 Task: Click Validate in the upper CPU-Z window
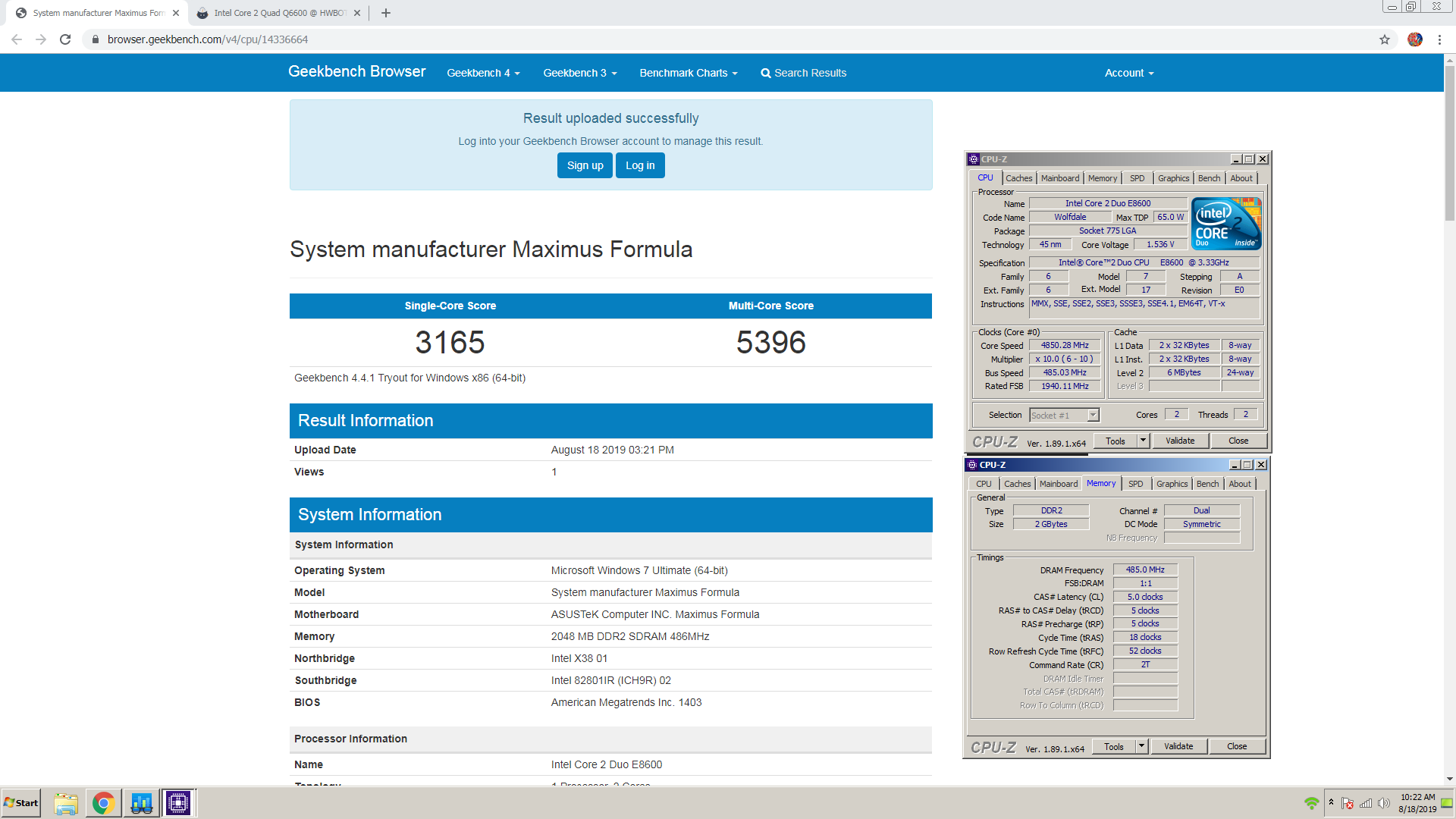pyautogui.click(x=1180, y=441)
